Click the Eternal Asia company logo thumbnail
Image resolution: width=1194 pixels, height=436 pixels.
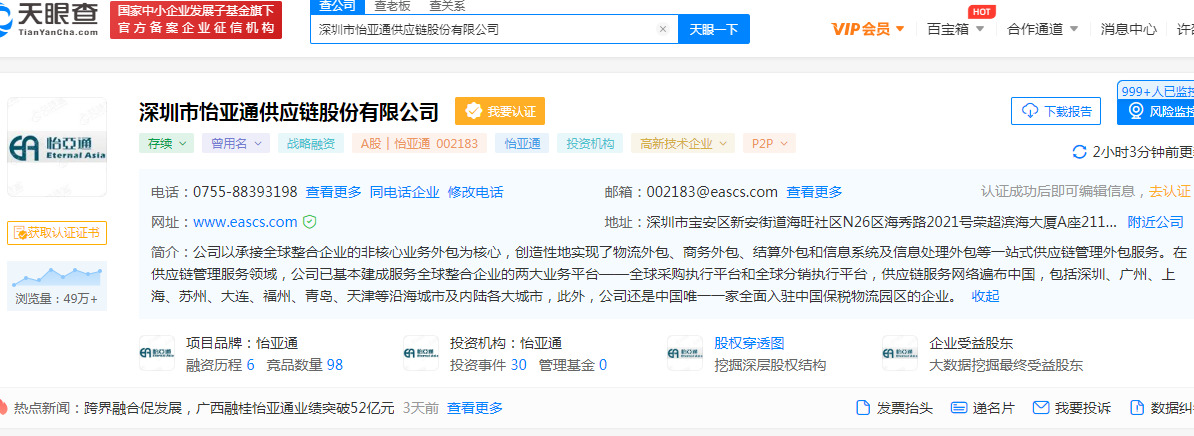pyautogui.click(x=57, y=147)
